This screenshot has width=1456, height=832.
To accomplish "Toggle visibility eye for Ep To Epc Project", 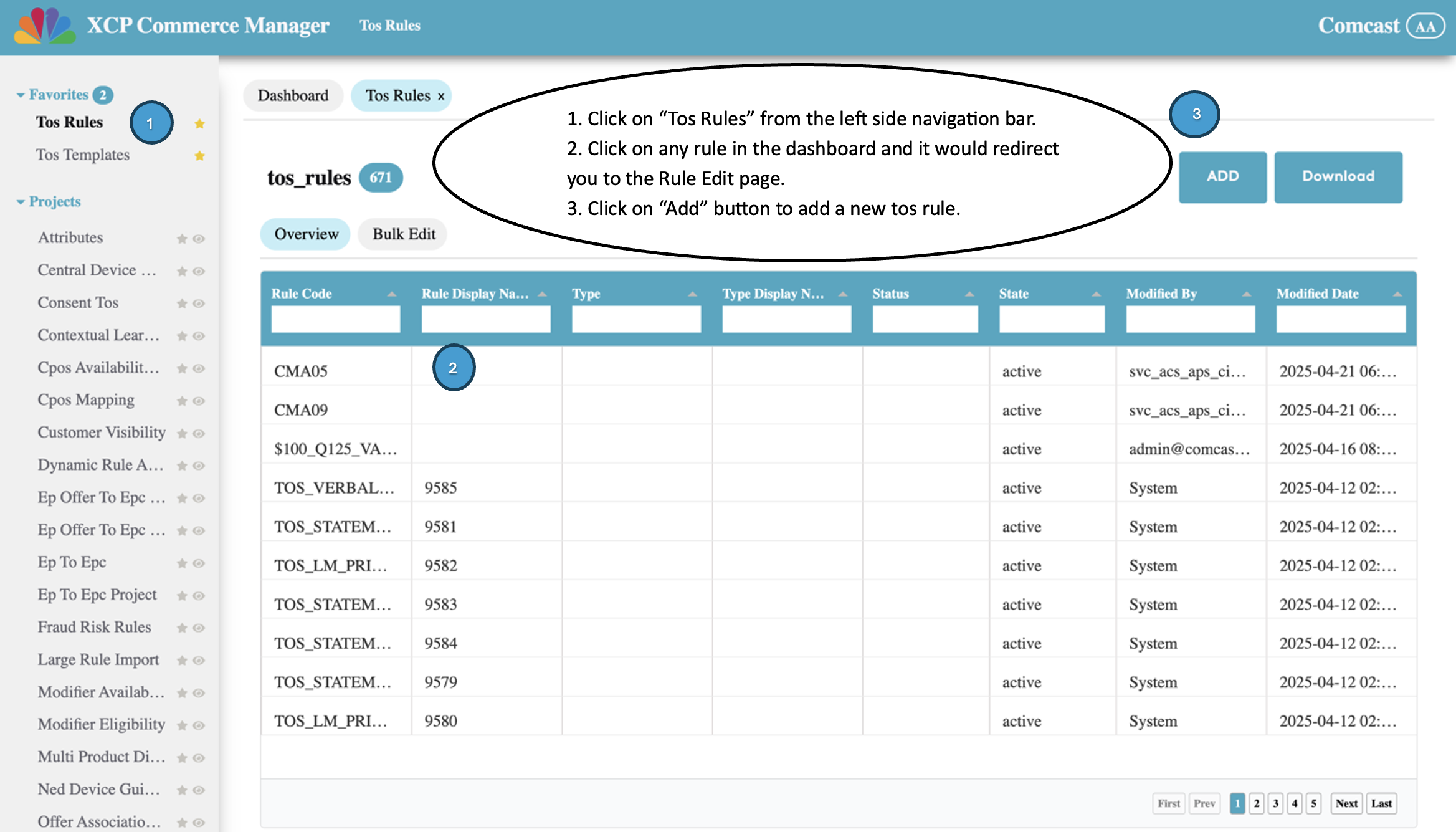I will (199, 595).
